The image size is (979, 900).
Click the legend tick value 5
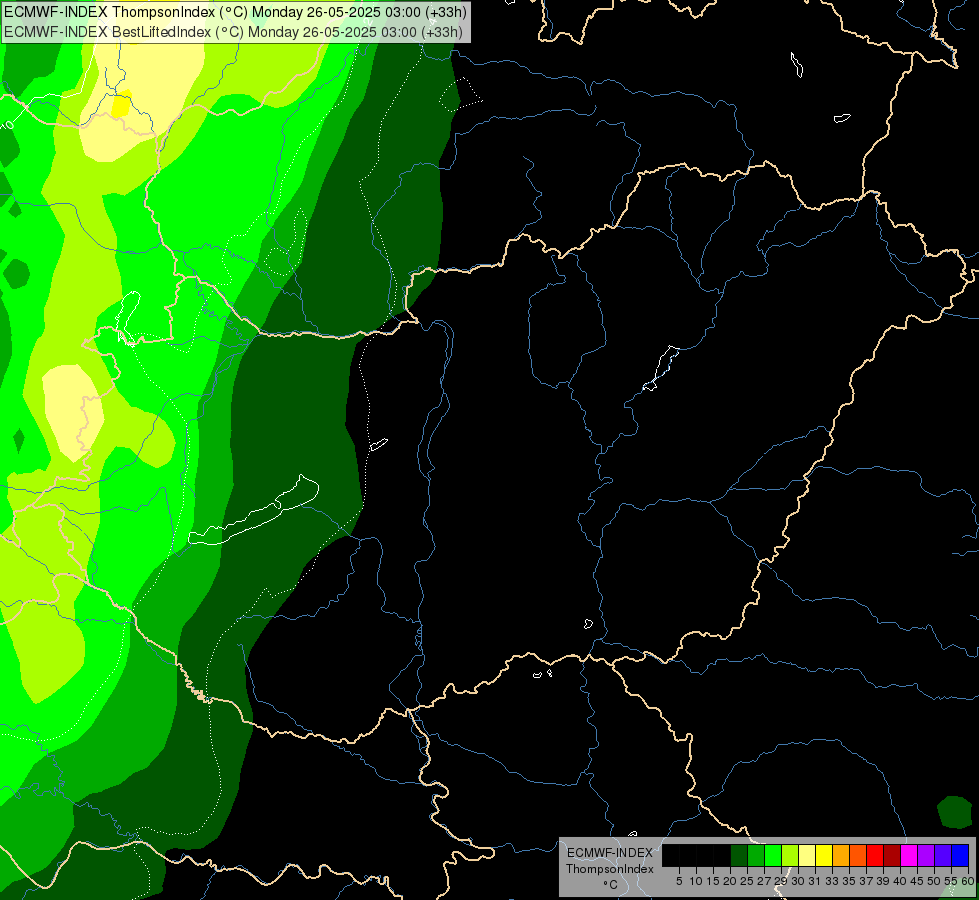coord(679,881)
